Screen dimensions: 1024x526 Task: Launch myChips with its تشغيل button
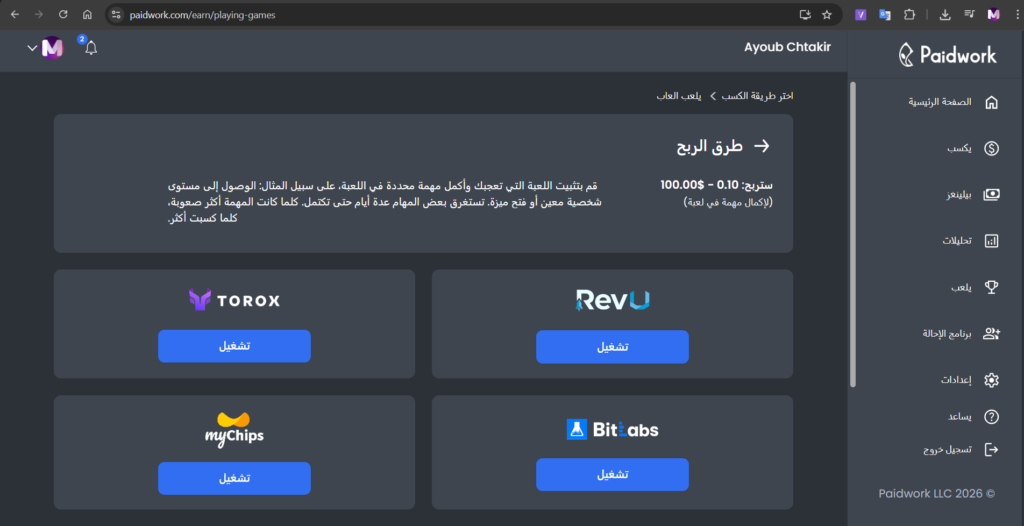click(x=234, y=478)
